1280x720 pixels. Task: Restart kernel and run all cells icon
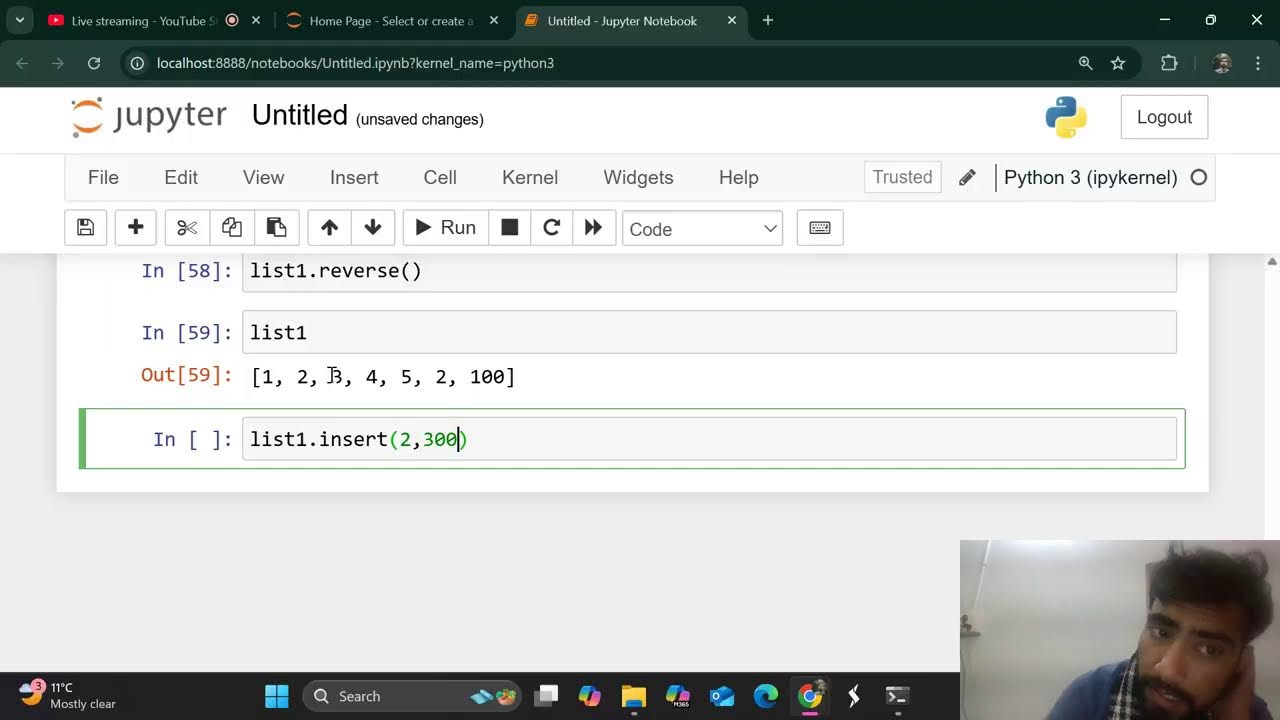(x=593, y=228)
